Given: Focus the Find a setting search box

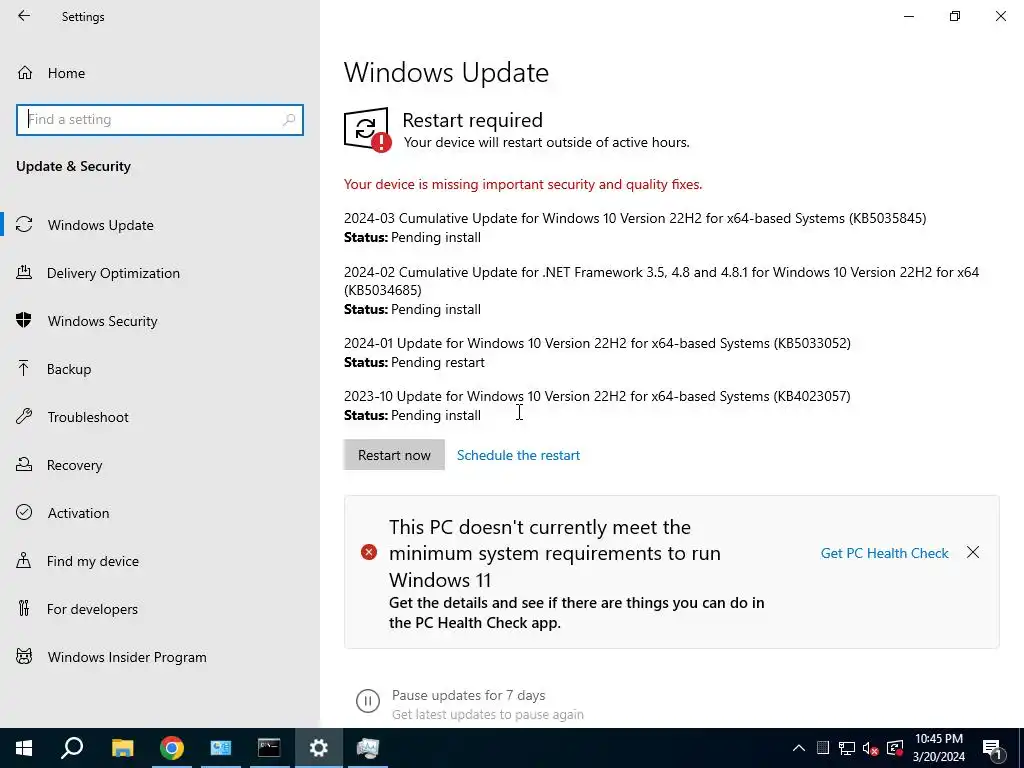Looking at the screenshot, I should (x=160, y=120).
